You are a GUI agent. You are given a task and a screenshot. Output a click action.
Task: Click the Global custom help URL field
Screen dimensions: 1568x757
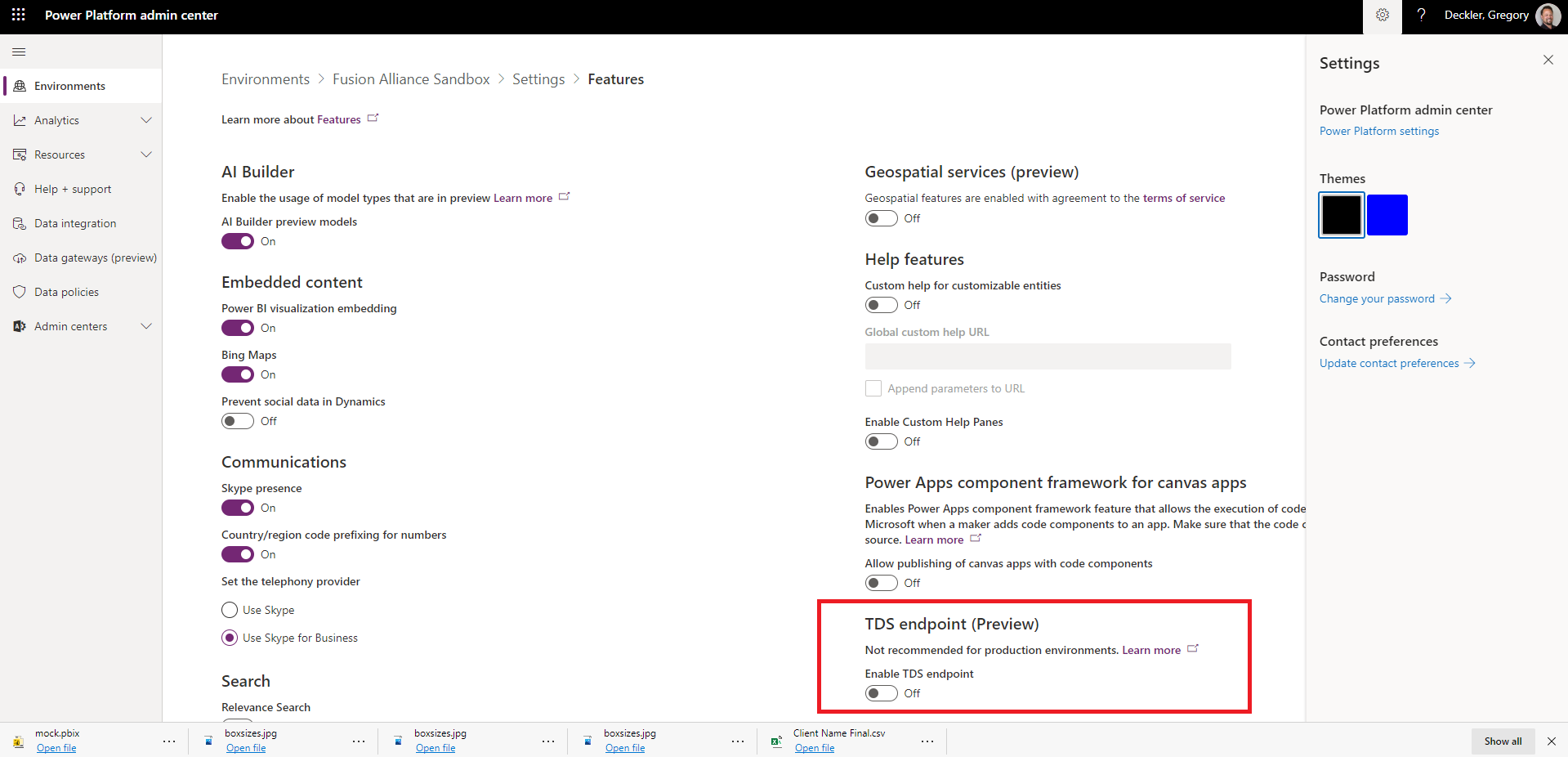pos(1048,356)
